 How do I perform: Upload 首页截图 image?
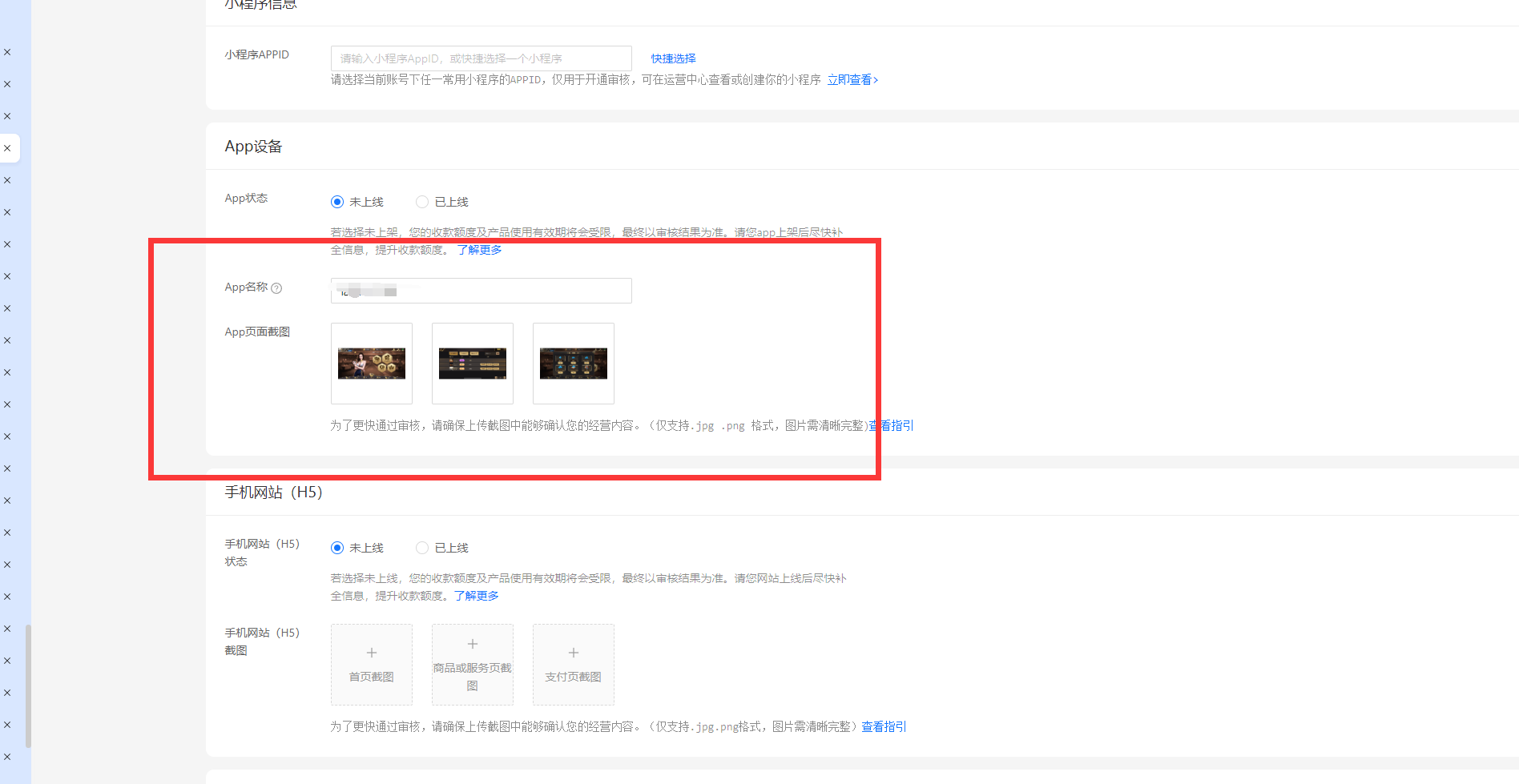pyautogui.click(x=372, y=665)
